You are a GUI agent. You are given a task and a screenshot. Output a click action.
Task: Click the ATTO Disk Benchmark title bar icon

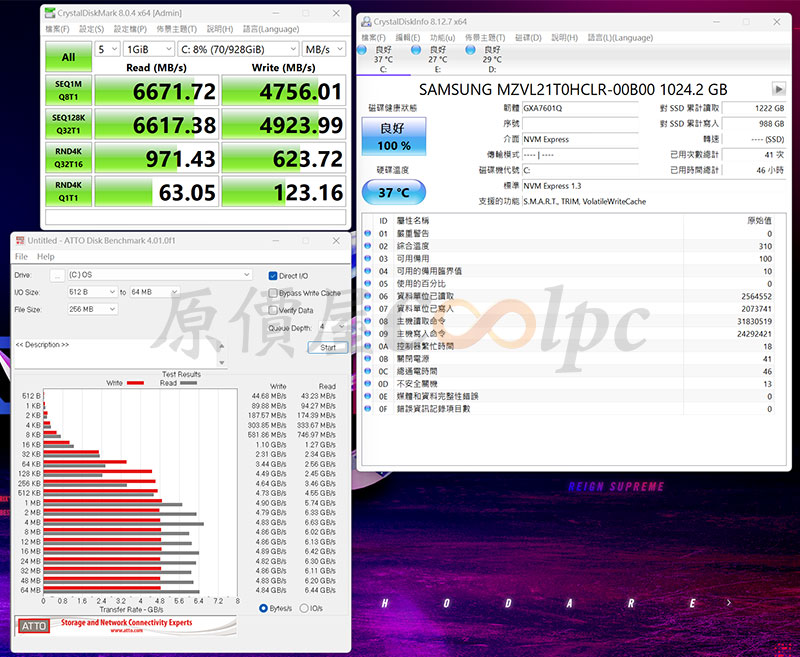20,240
